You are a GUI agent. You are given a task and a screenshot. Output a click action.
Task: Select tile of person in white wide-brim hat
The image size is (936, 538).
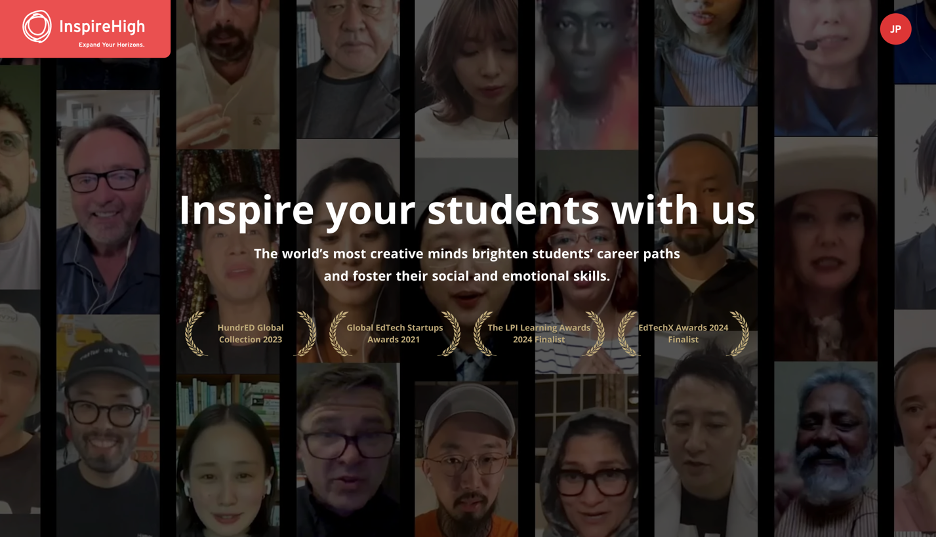click(826, 249)
